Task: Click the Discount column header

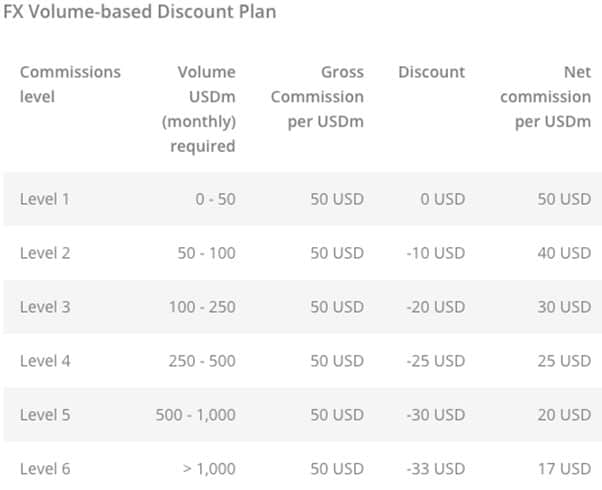Action: (432, 72)
